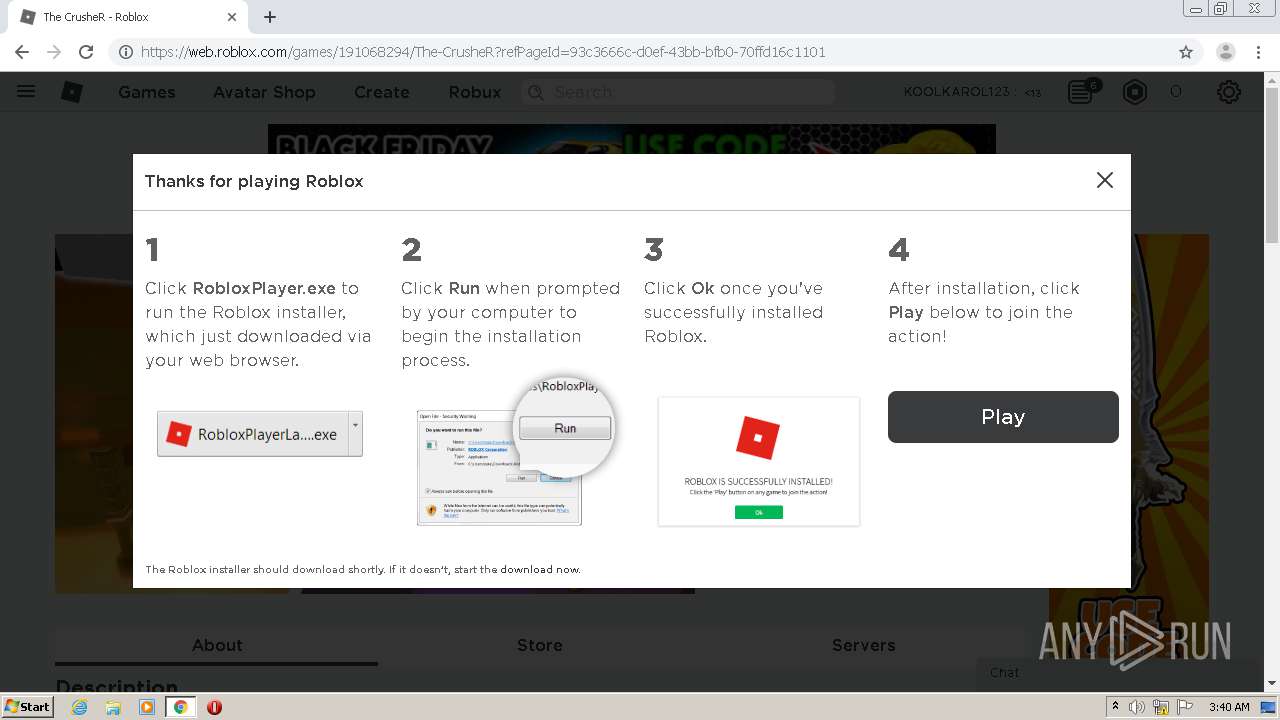1280x720 pixels.
Task: Open the Robux menu item
Action: (475, 92)
